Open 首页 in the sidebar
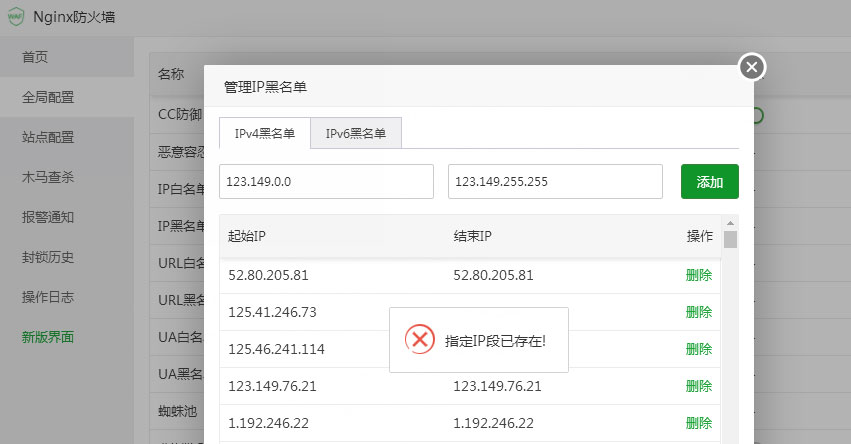This screenshot has width=851, height=444. (35, 57)
